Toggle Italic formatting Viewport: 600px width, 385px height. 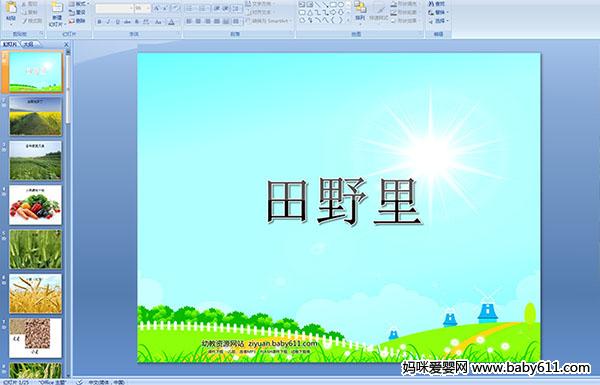coord(108,22)
